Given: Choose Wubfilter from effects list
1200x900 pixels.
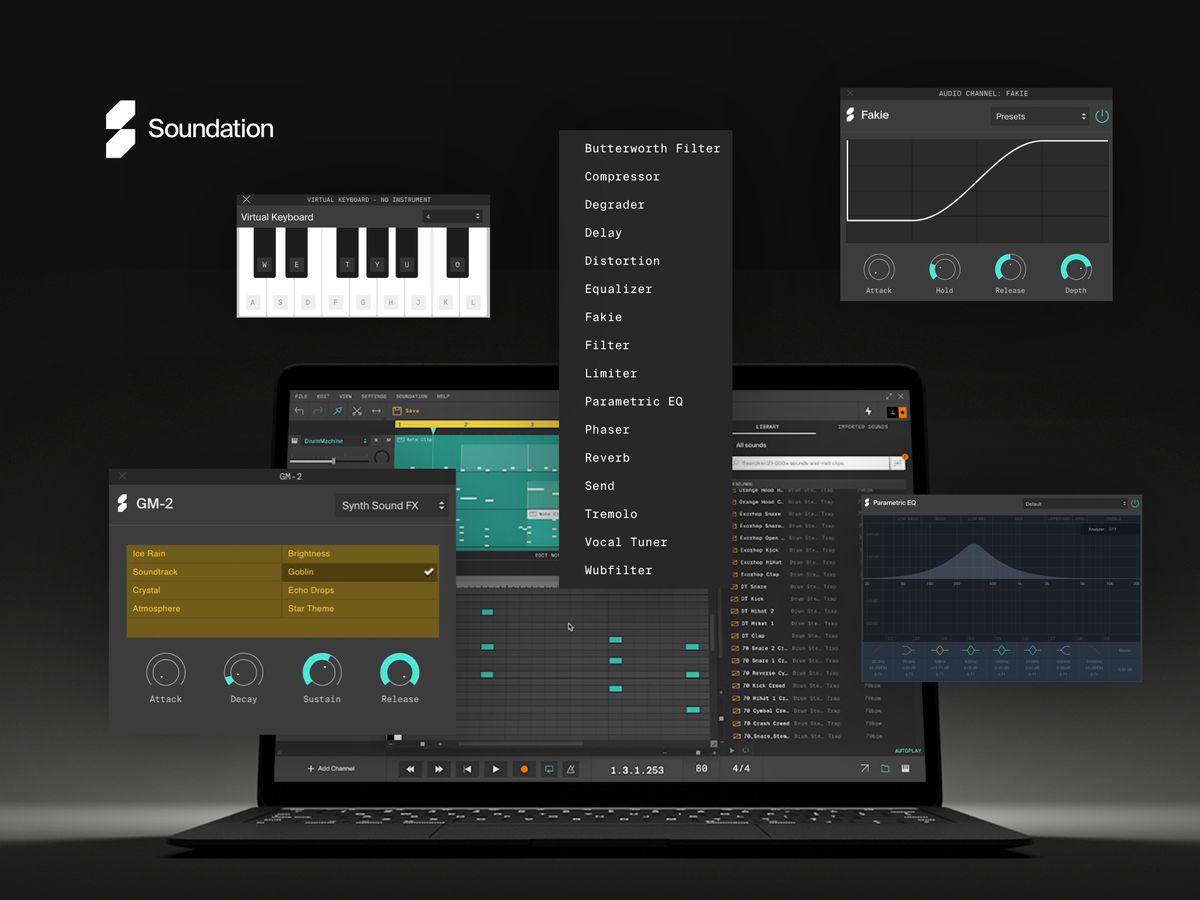Looking at the screenshot, I should click(618, 570).
